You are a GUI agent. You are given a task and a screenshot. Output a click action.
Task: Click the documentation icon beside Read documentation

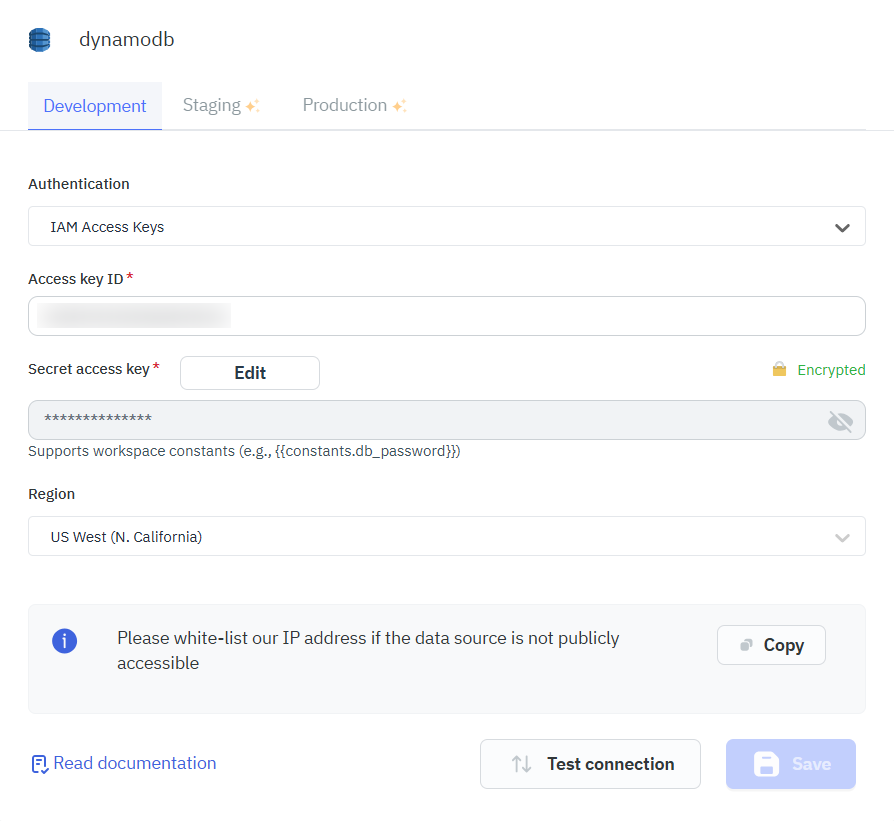[x=39, y=764]
